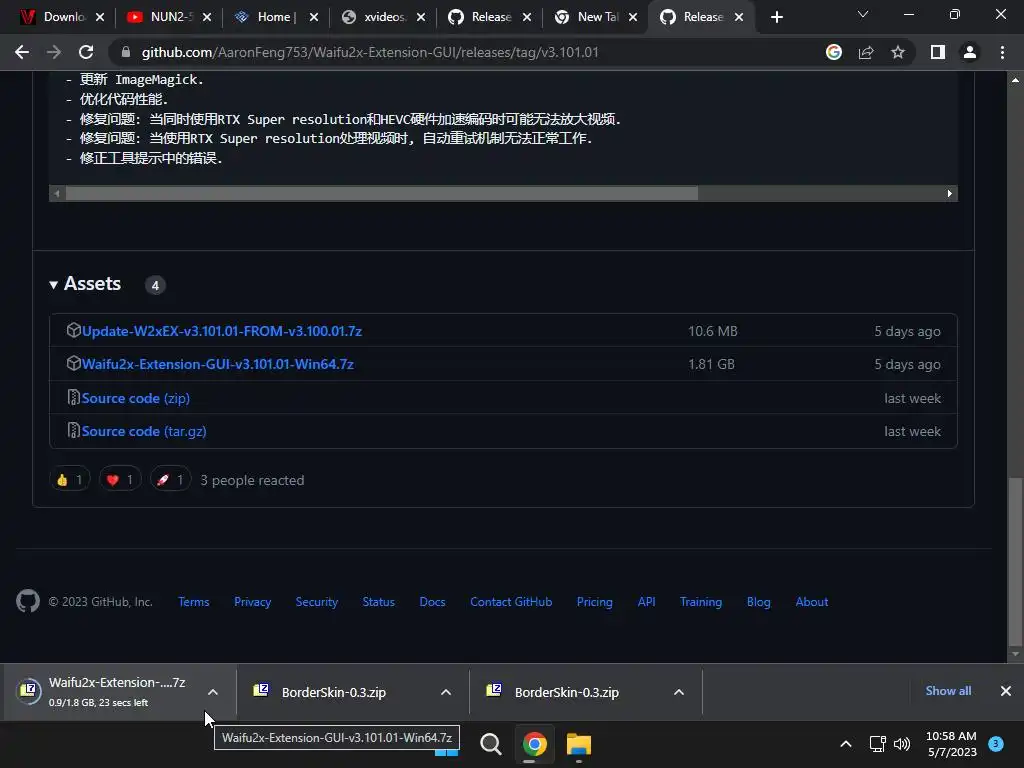Open the Pricing footer link

tap(595, 602)
